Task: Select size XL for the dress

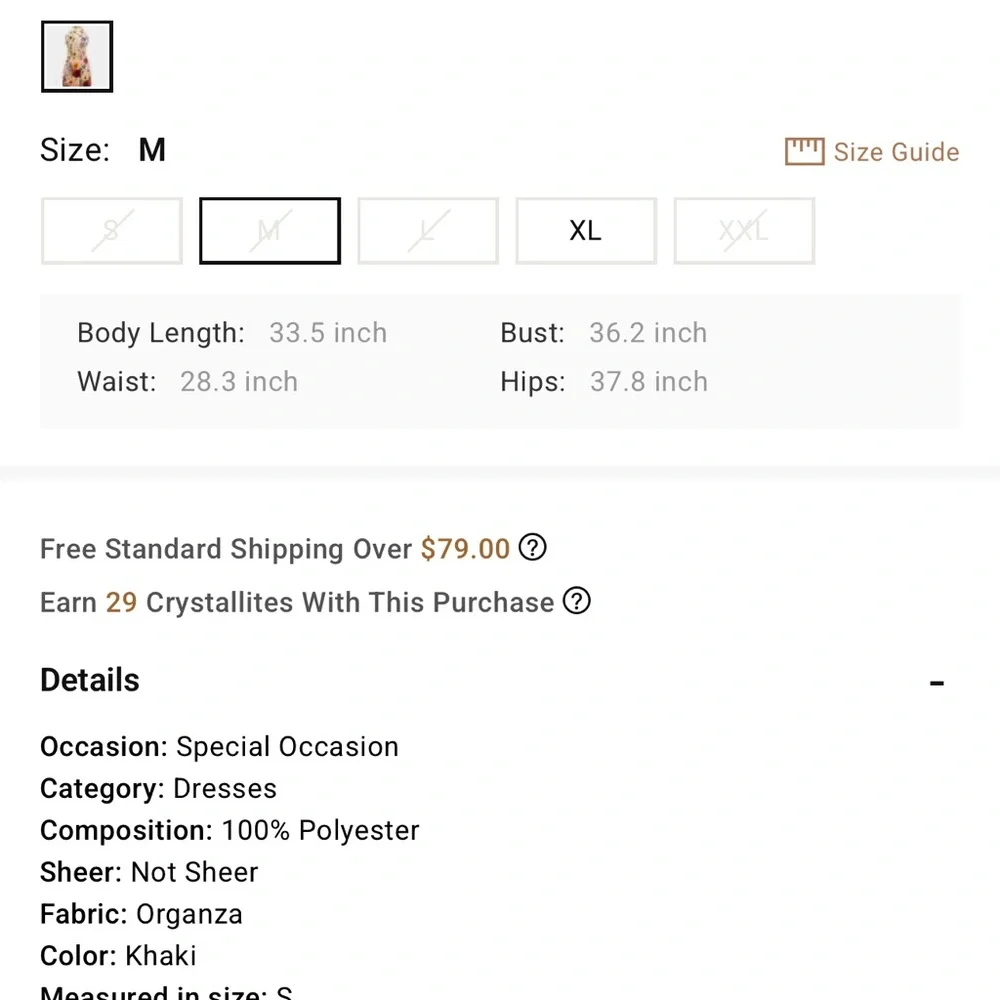Action: pos(586,231)
